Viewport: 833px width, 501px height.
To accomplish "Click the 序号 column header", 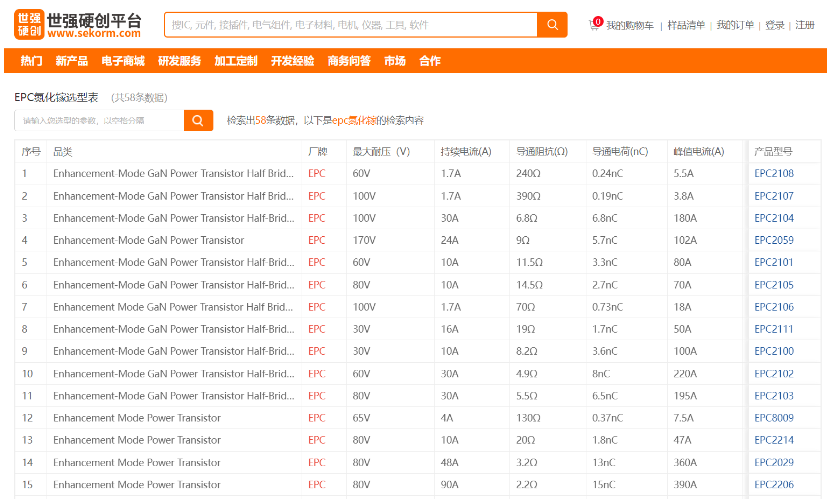I will (x=31, y=152).
